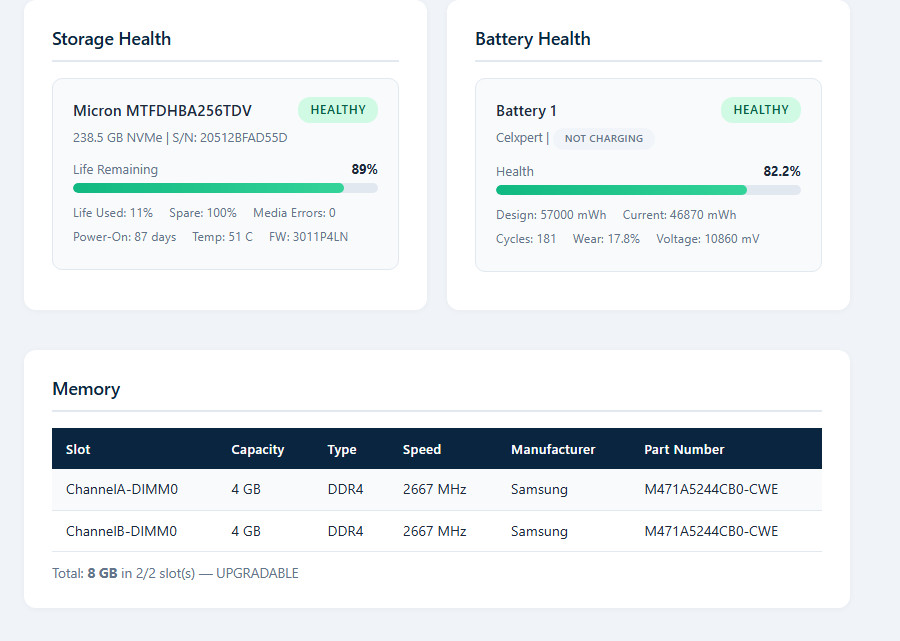
Task: Click the Cycles: 181 stat
Action: coord(526,239)
